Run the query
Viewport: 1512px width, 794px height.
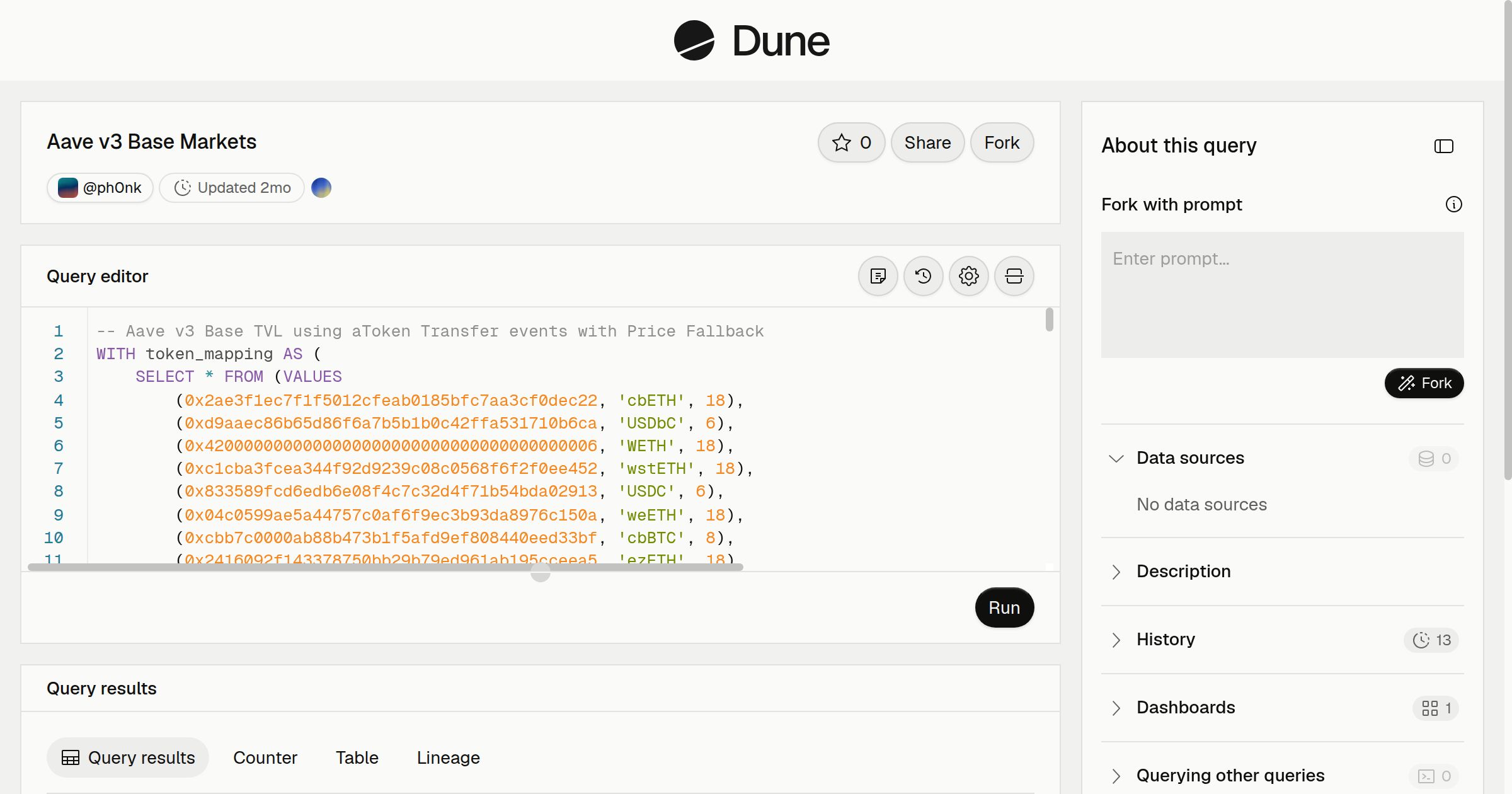pos(1004,607)
